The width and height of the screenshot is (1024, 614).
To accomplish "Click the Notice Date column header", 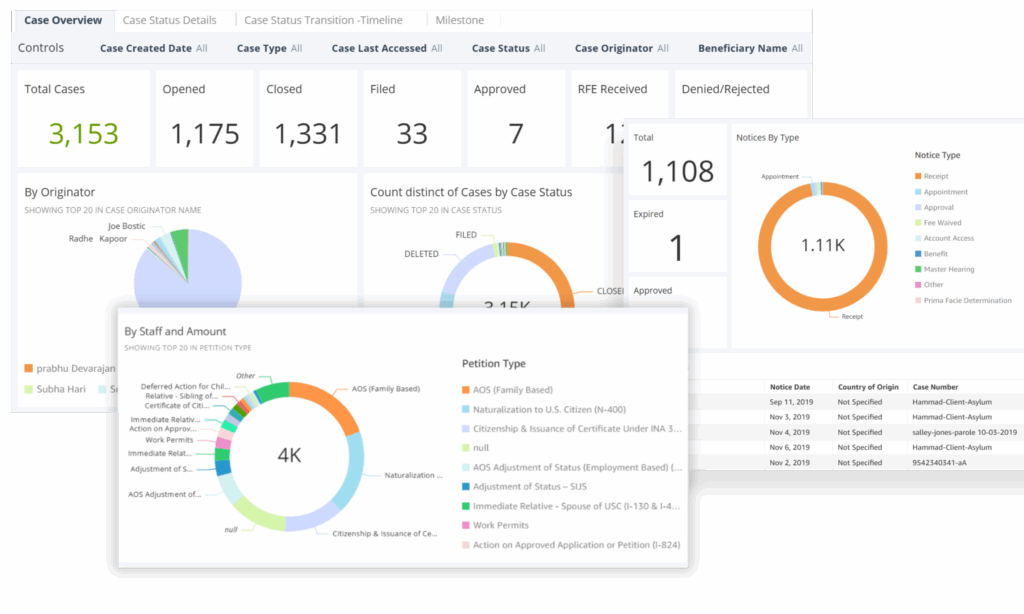I will (x=789, y=386).
